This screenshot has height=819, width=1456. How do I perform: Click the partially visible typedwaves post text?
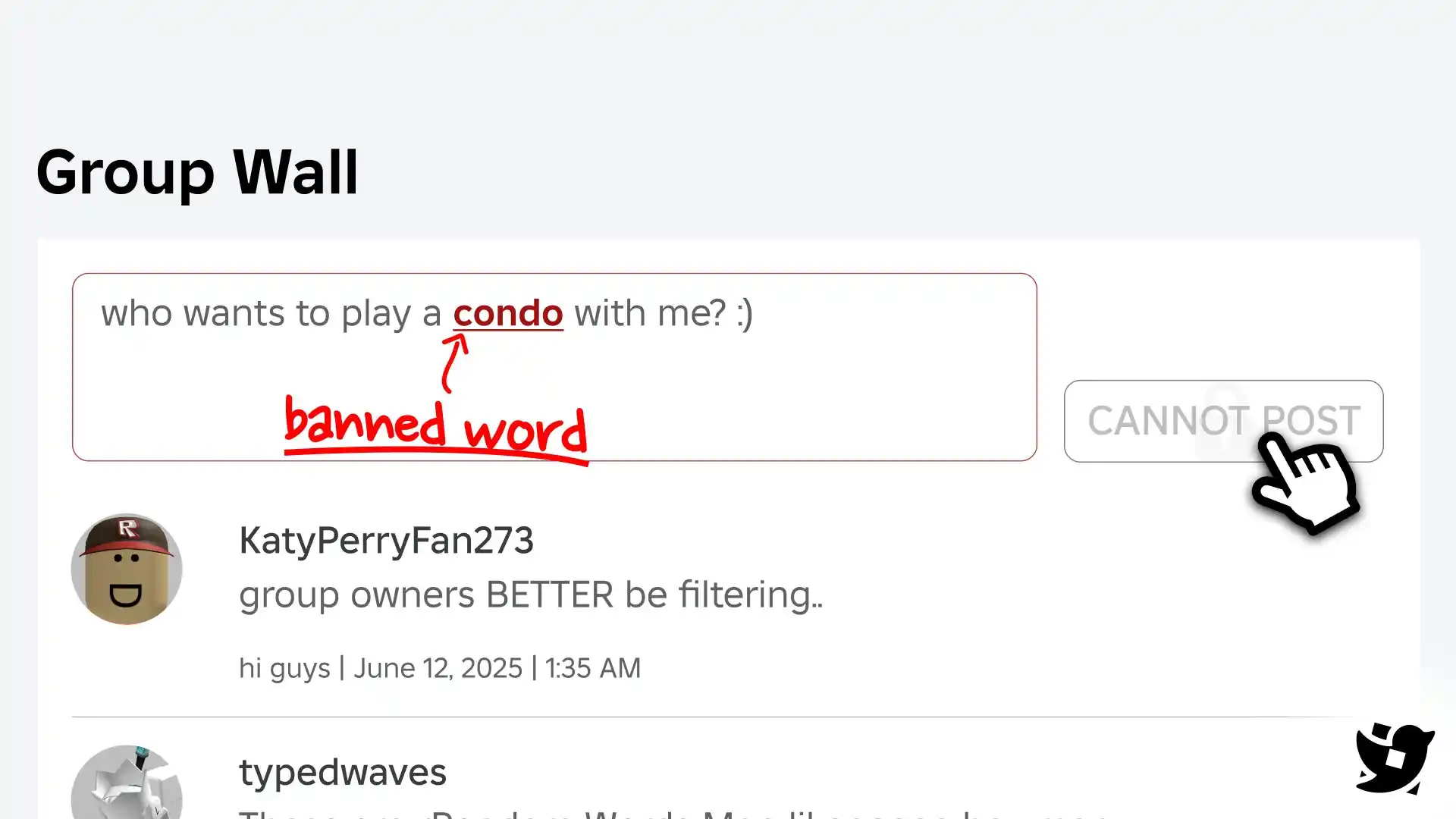[x=675, y=813]
